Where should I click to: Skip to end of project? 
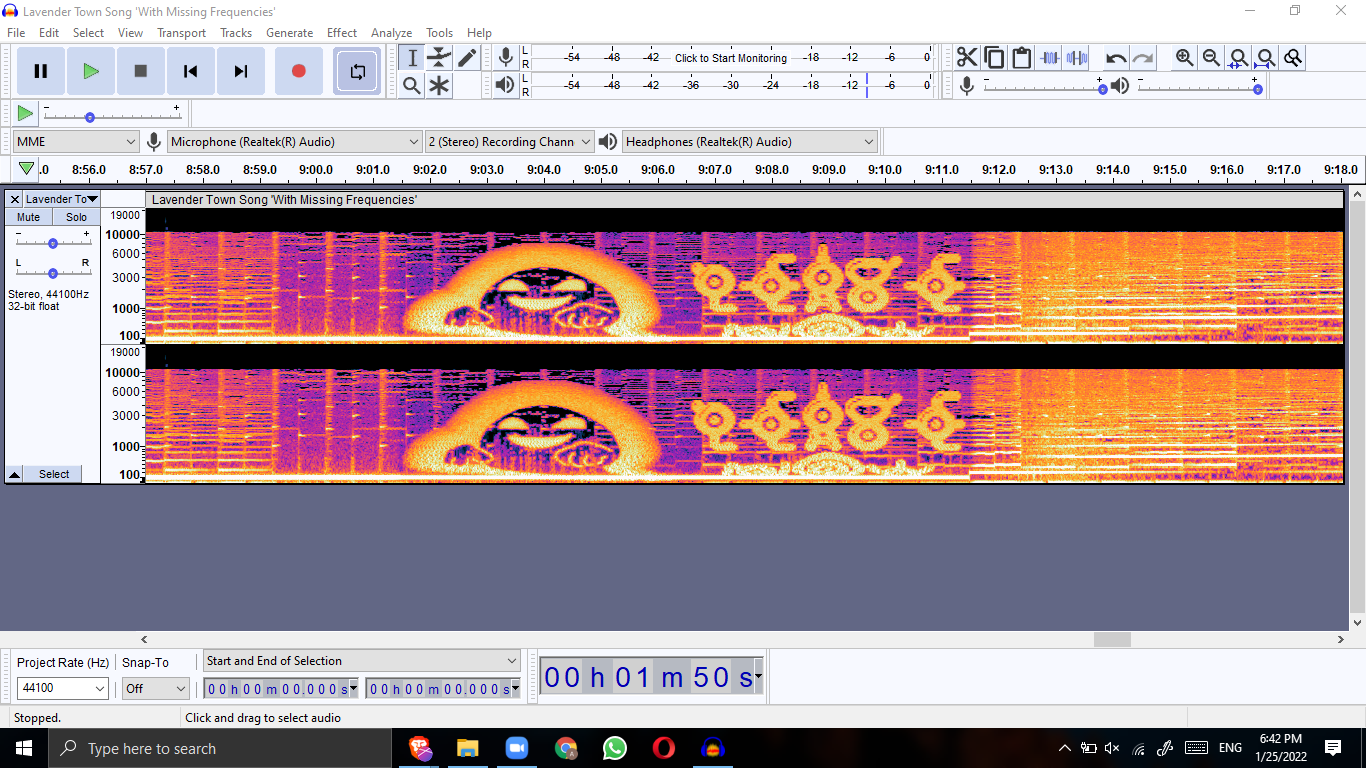pos(240,71)
